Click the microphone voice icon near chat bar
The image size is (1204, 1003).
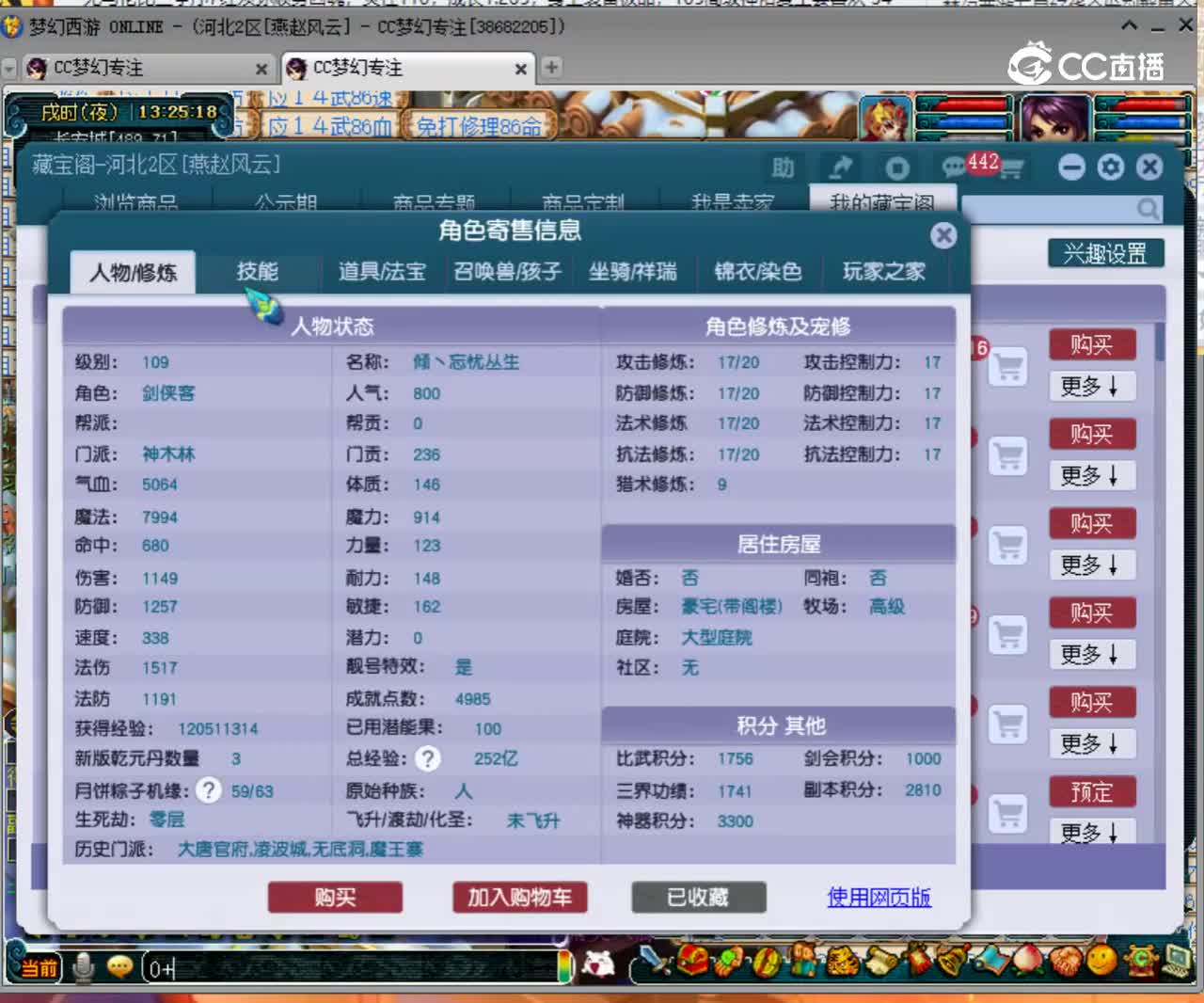[x=84, y=967]
